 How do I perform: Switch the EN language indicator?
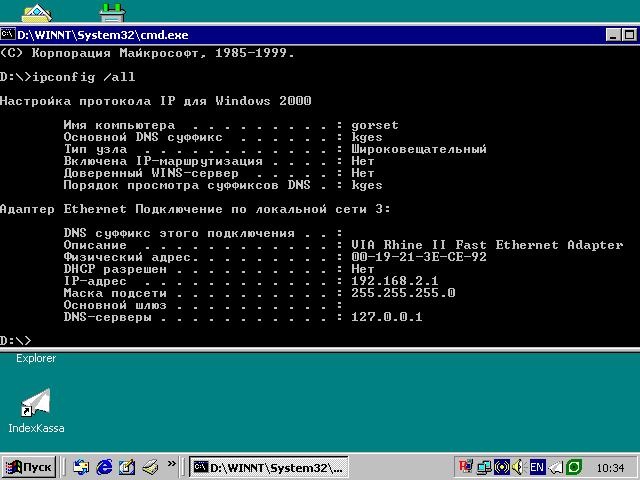[537, 467]
